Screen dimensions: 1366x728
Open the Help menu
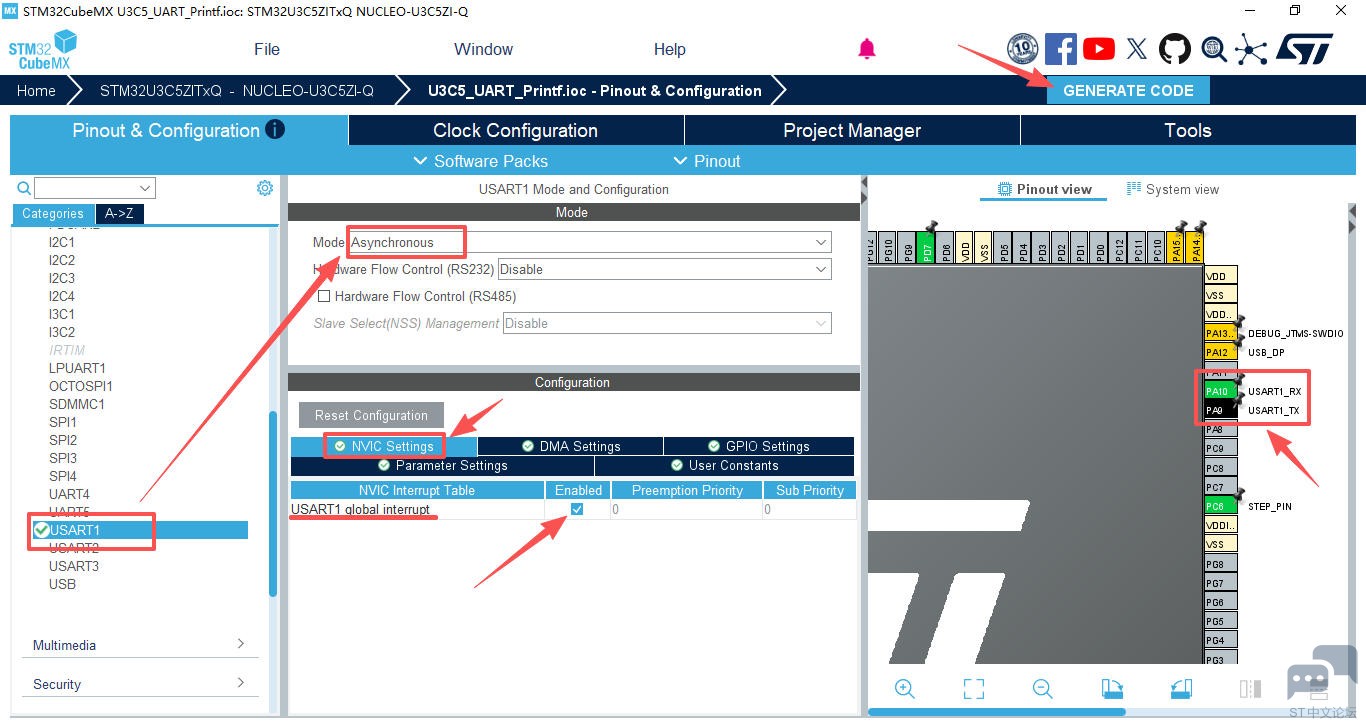point(670,49)
